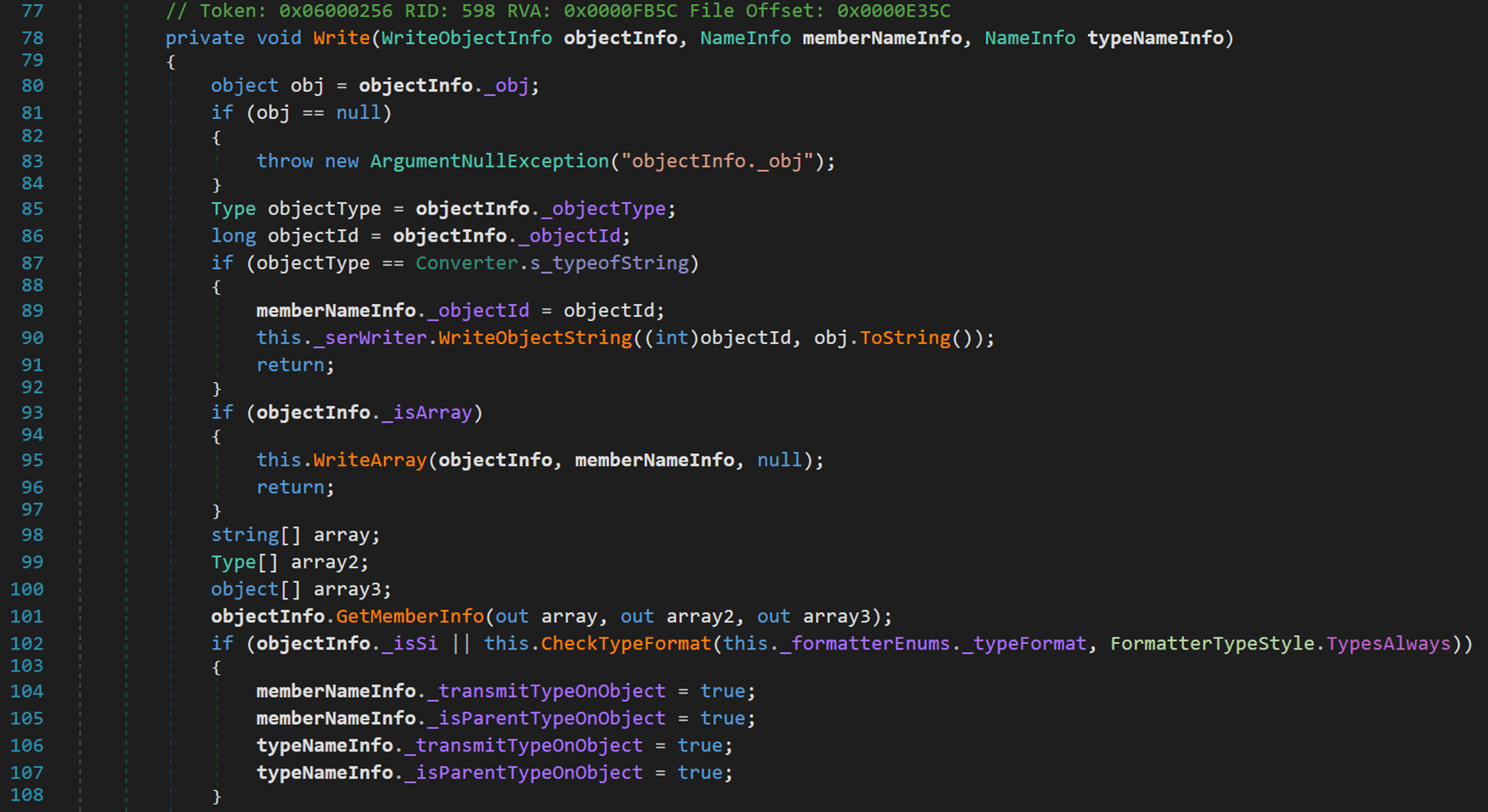The width and height of the screenshot is (1488, 812).
Task: Click typeNameInfo._transmitTypeOnObject on line 106
Action: [449, 746]
